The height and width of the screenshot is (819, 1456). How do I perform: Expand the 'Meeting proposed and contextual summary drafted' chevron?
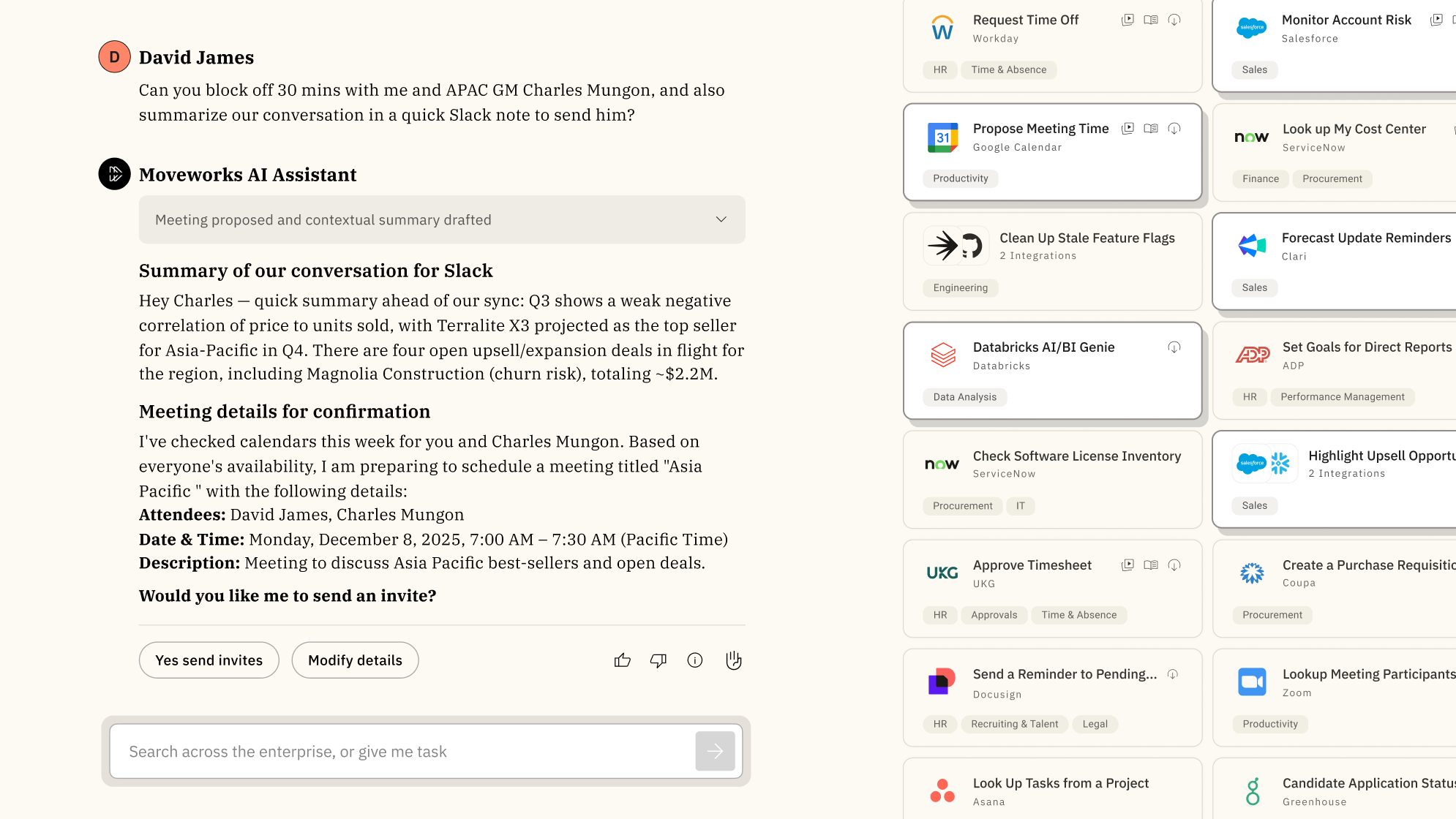[721, 219]
